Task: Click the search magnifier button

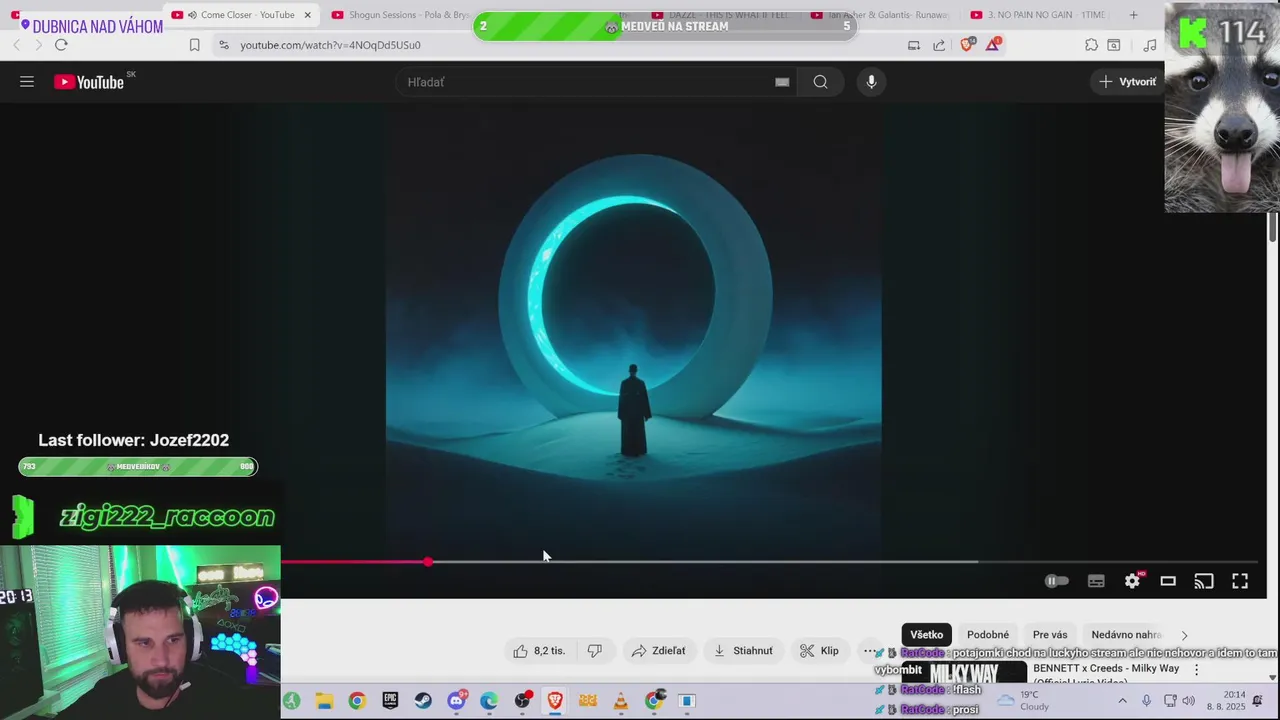Action: pos(820,82)
